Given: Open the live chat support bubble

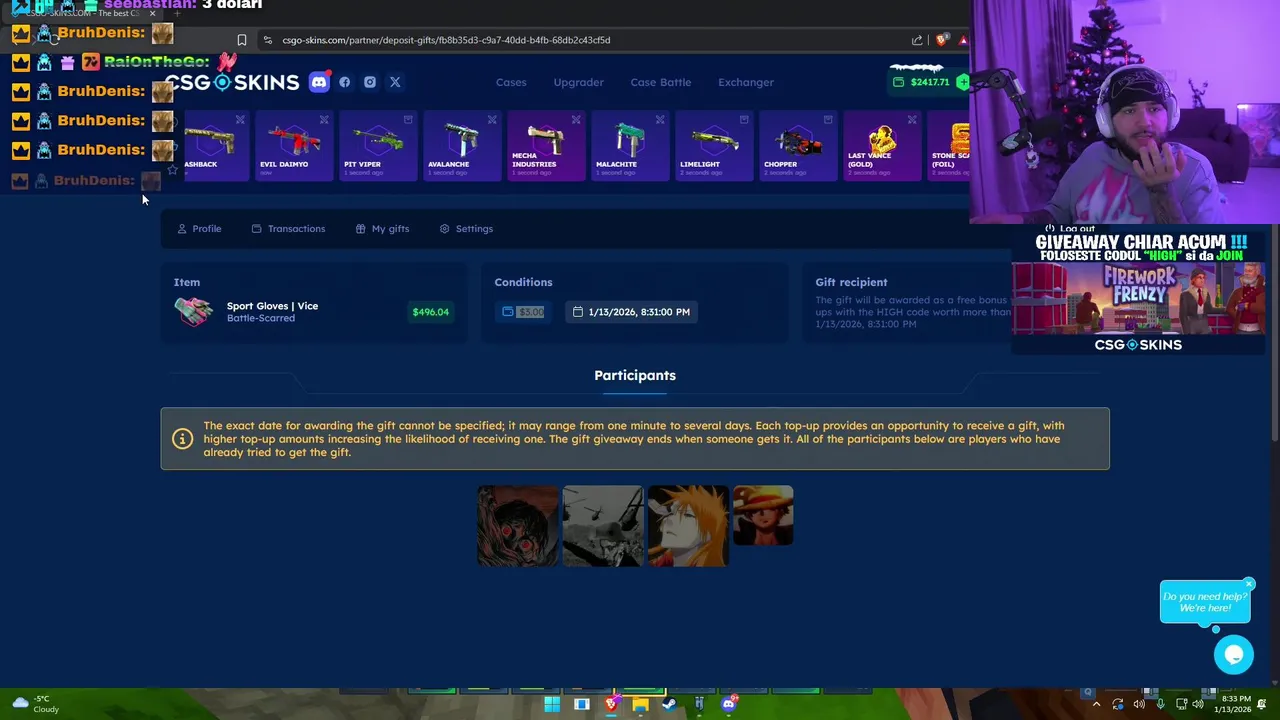Looking at the screenshot, I should pos(1234,655).
